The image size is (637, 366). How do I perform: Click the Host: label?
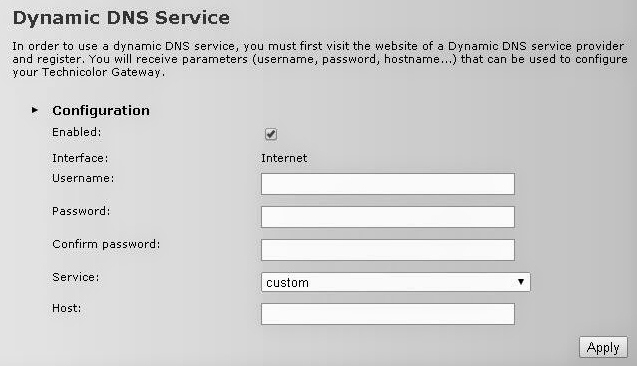[66, 308]
